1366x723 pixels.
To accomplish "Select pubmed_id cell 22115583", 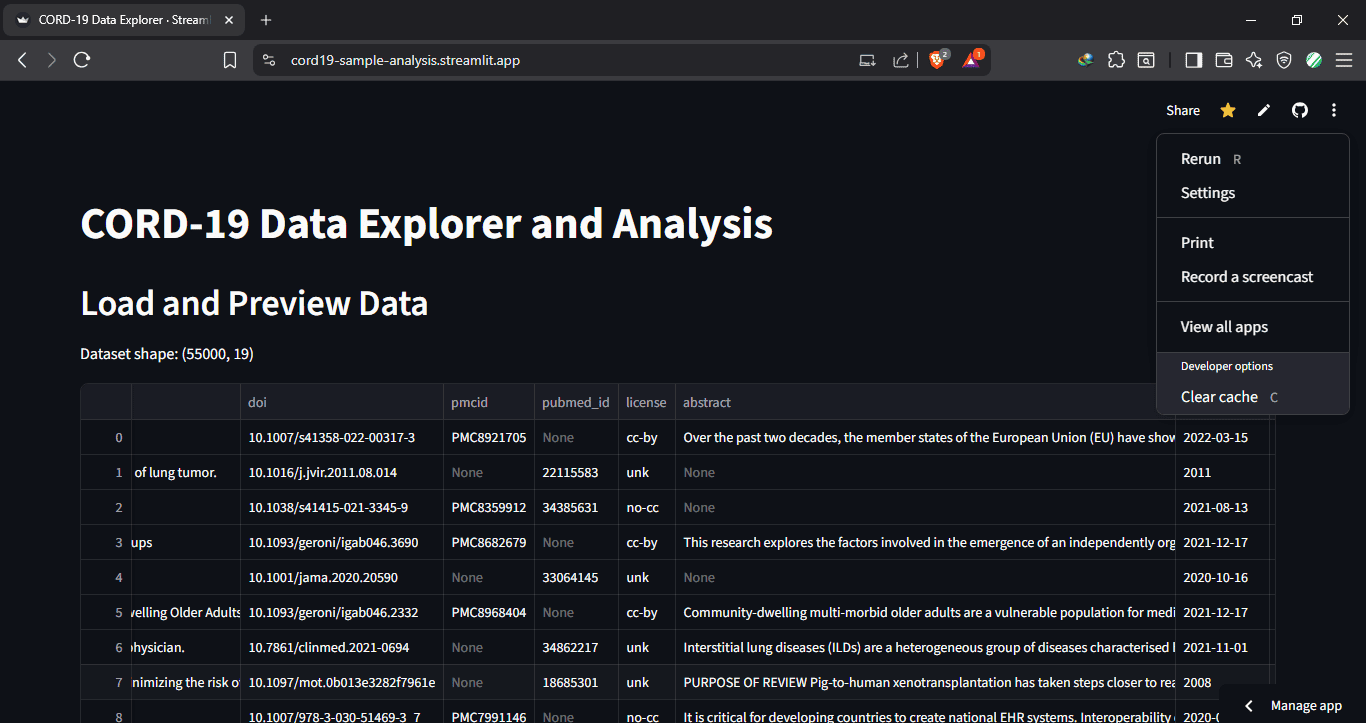I will 576,473.
